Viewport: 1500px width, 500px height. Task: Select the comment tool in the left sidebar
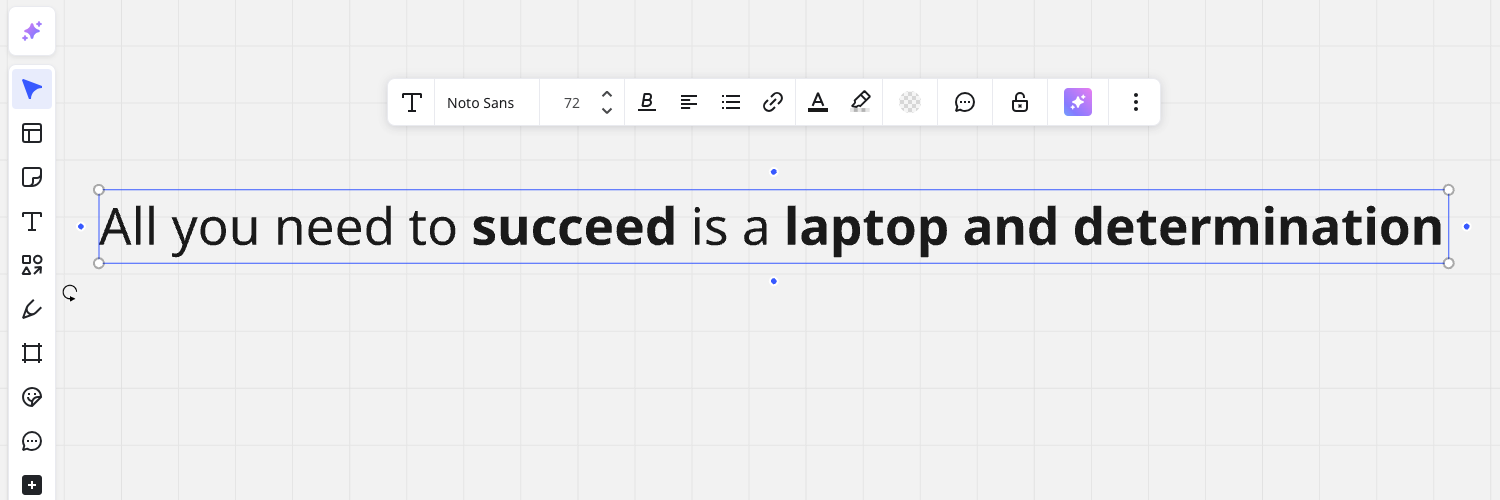32,441
